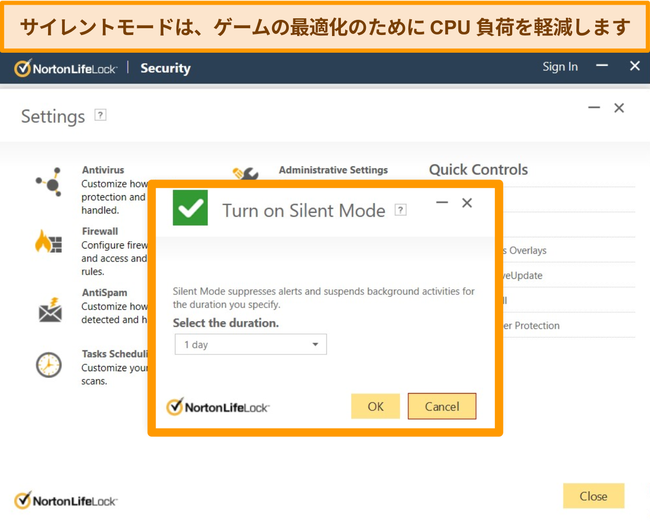Click the Antivirus network icon
This screenshot has height=522, width=650.
click(x=49, y=182)
